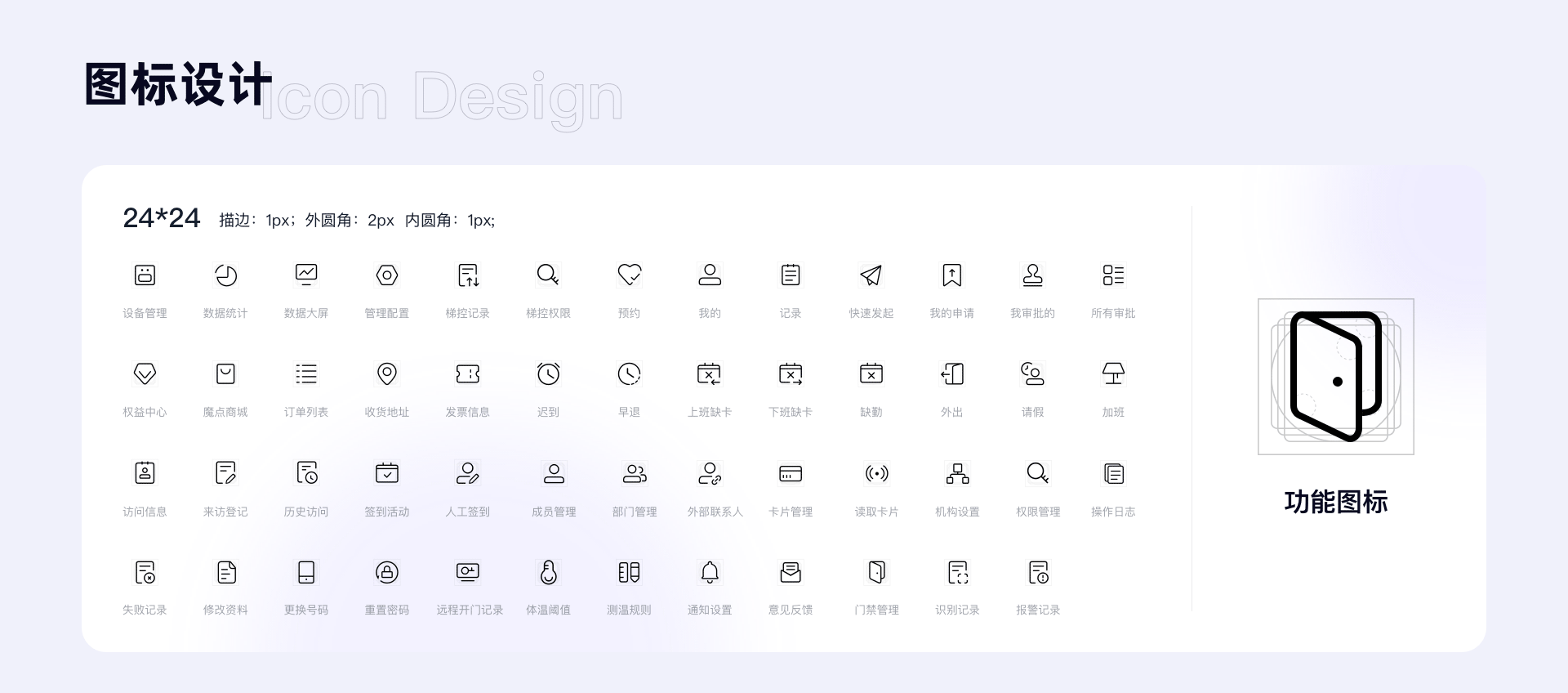Select the 迟到 alarm clock icon

pyautogui.click(x=548, y=374)
